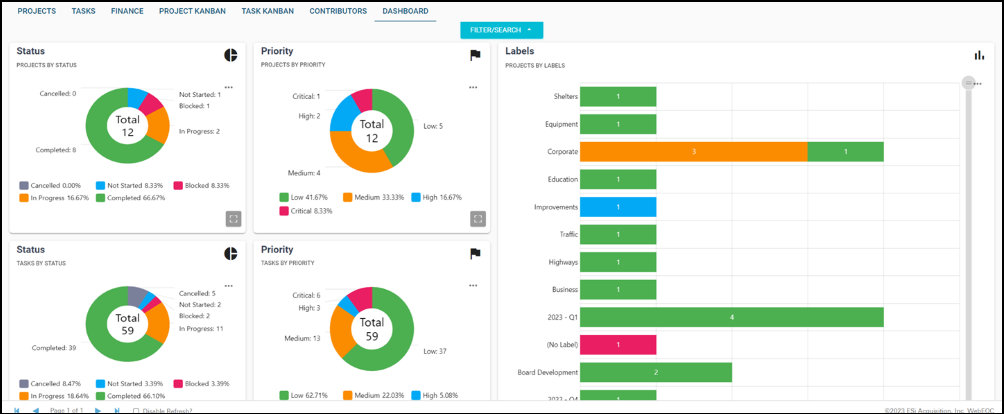The width and height of the screenshot is (1004, 414).
Task: Expand the Filter/Search dropdown
Action: tap(501, 30)
